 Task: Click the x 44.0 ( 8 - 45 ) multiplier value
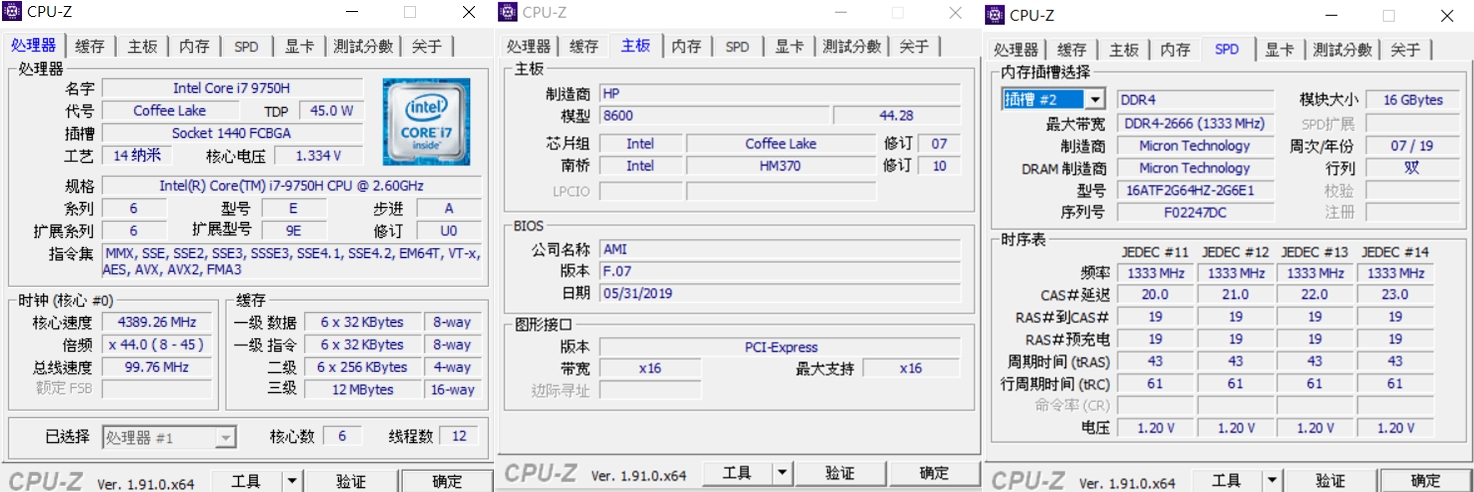[157, 344]
